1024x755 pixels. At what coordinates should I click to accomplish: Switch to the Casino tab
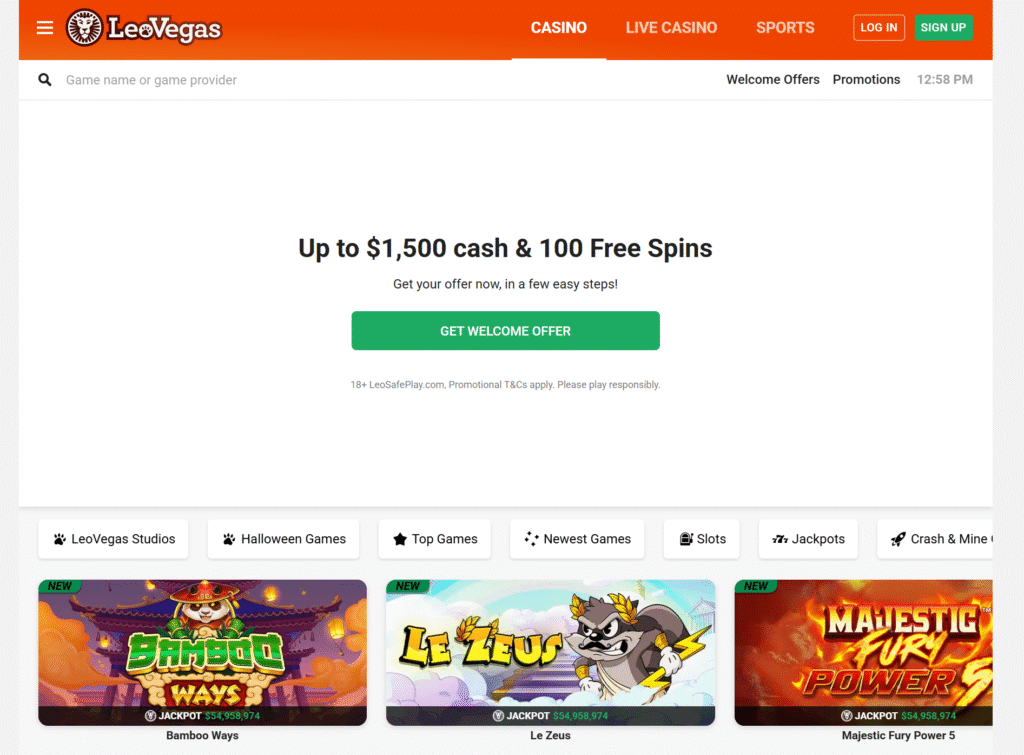pos(558,28)
